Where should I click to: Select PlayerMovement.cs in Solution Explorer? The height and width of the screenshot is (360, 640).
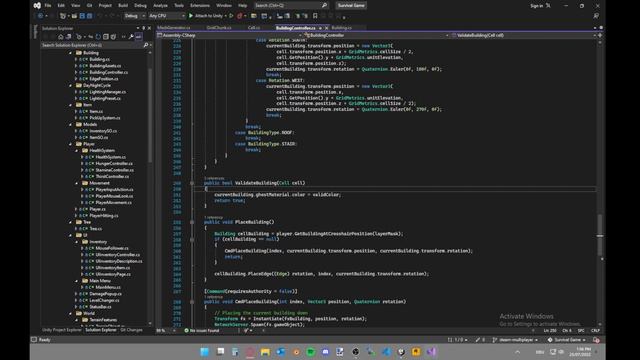click(113, 203)
